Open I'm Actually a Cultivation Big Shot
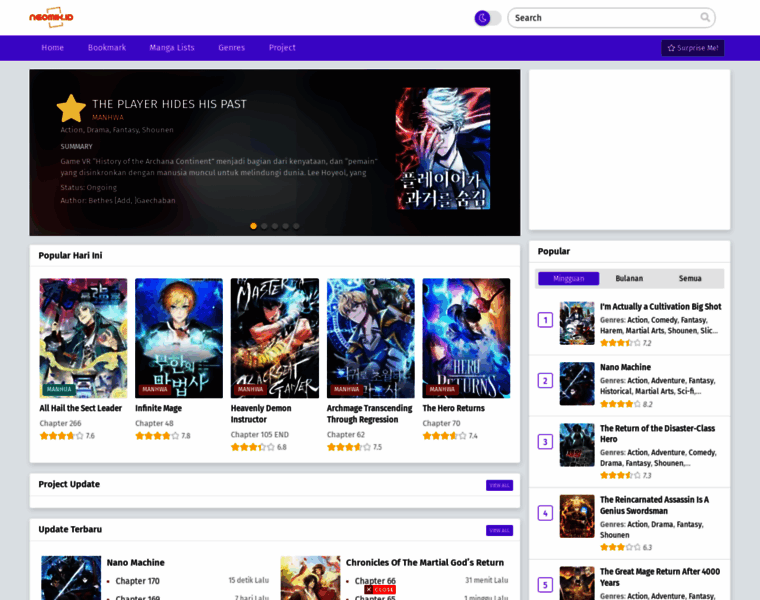Image resolution: width=760 pixels, height=600 pixels. click(660, 306)
